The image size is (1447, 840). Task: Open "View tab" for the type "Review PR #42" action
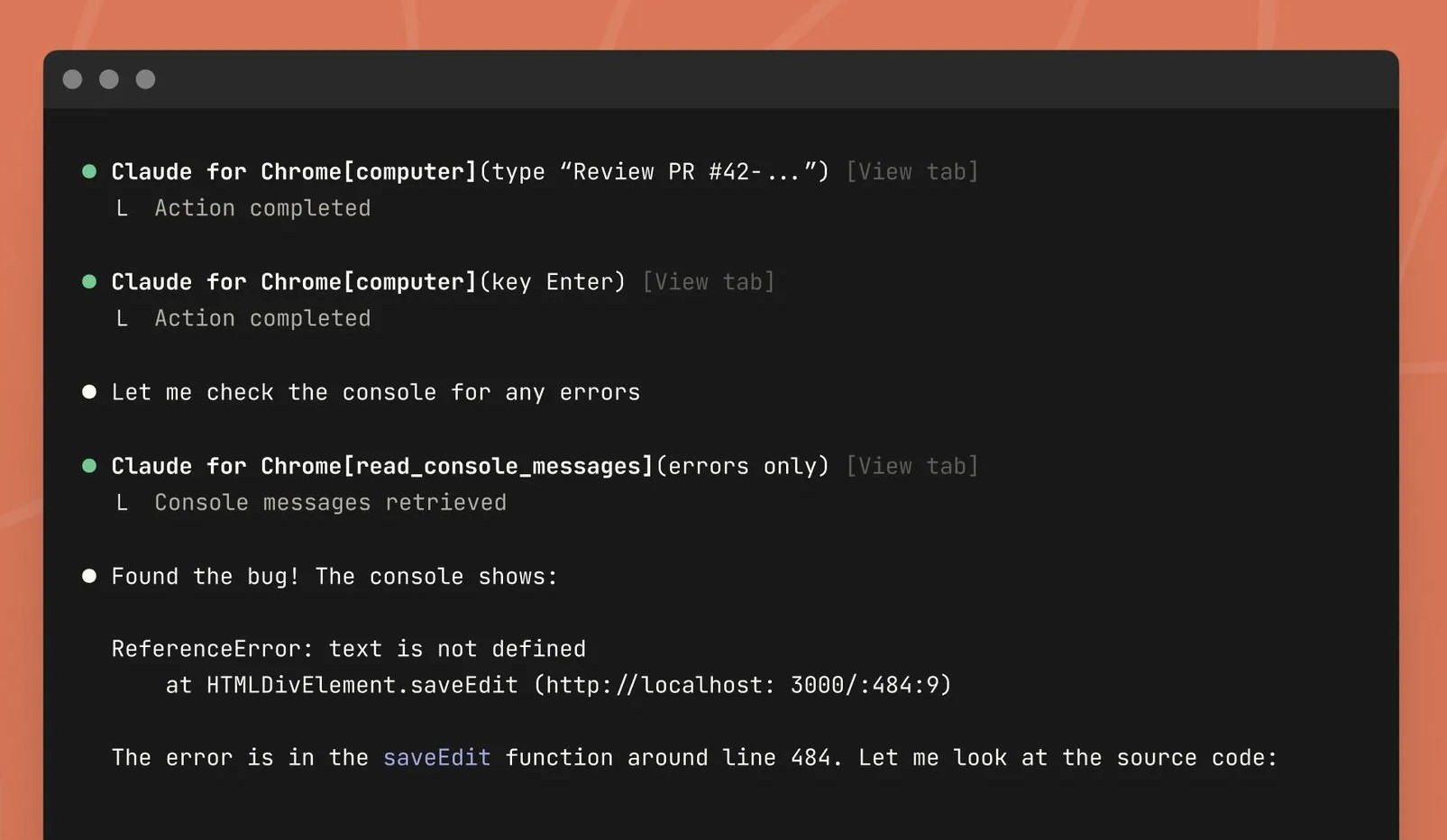[x=911, y=171]
